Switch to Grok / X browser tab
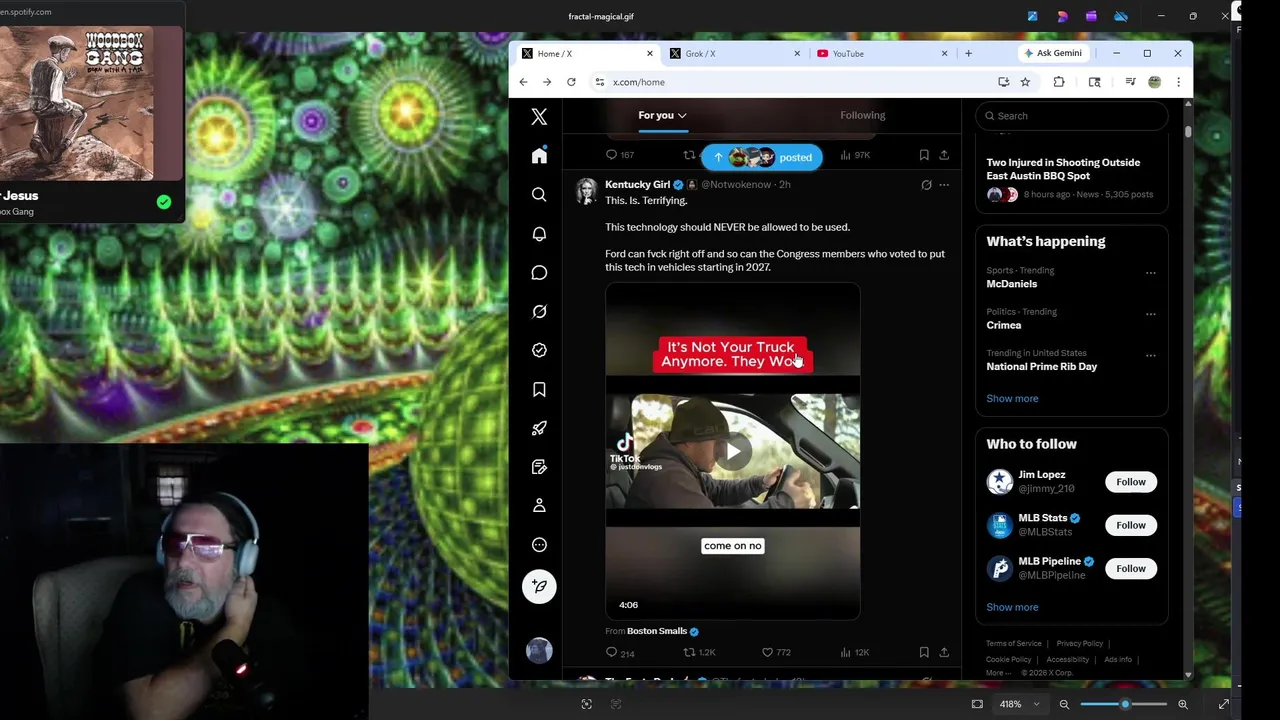The height and width of the screenshot is (720, 1280). (x=734, y=54)
